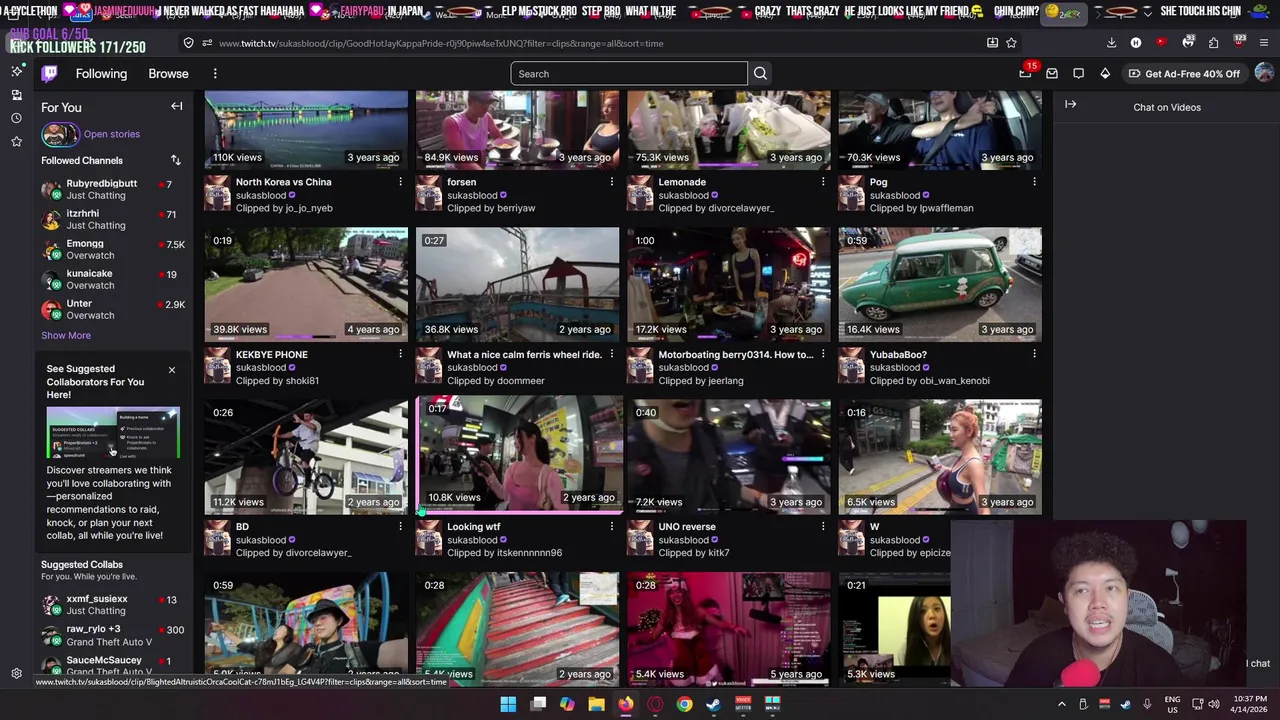The image size is (1280, 720).
Task: Sort the Followed Channels list
Action: coord(175,160)
